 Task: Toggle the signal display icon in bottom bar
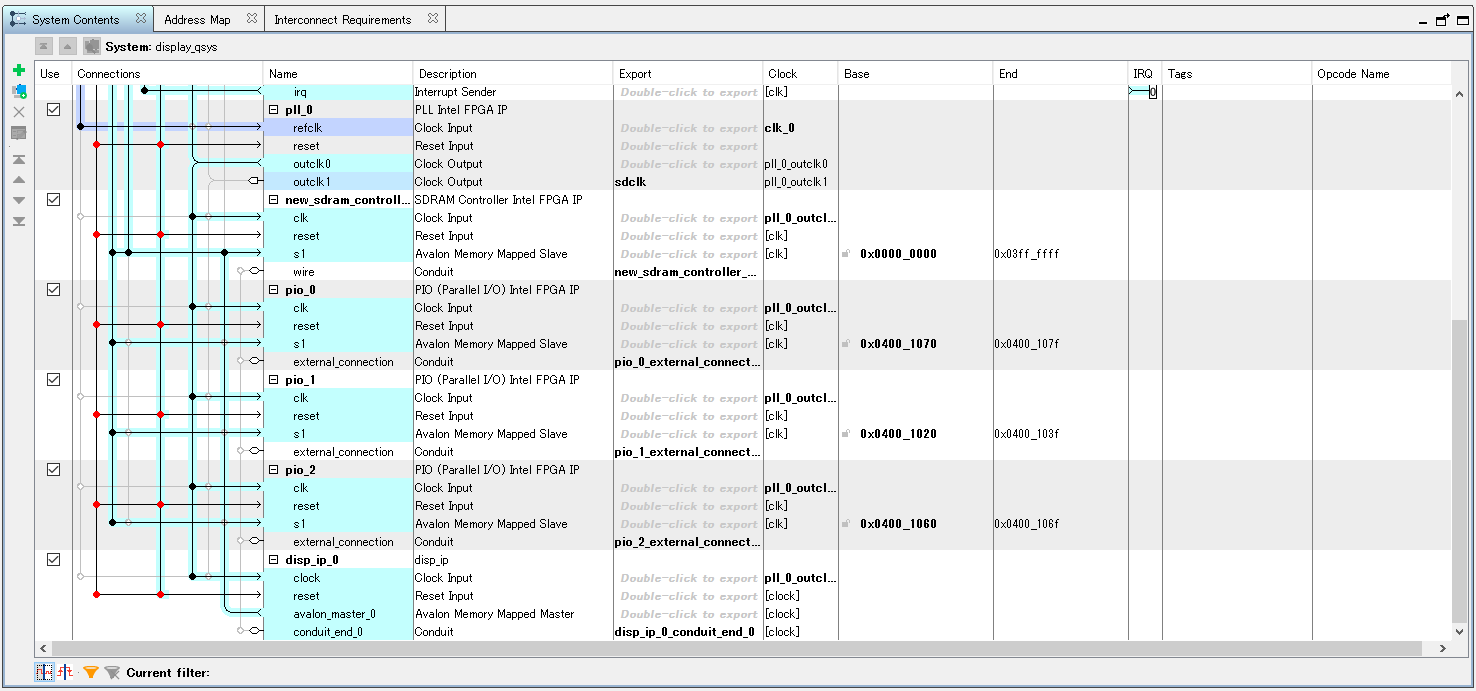(44, 672)
